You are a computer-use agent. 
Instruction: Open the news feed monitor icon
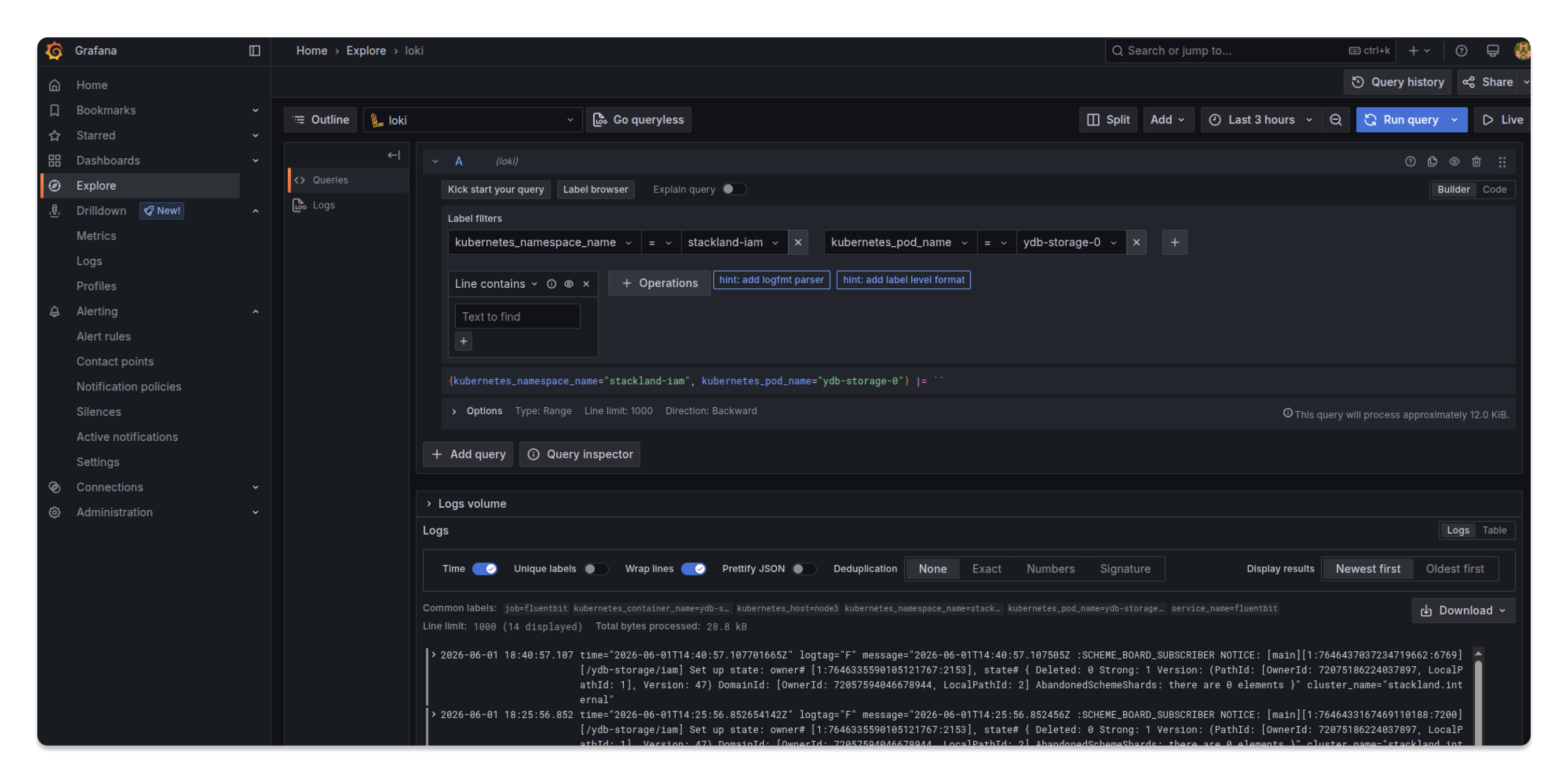(x=1492, y=50)
